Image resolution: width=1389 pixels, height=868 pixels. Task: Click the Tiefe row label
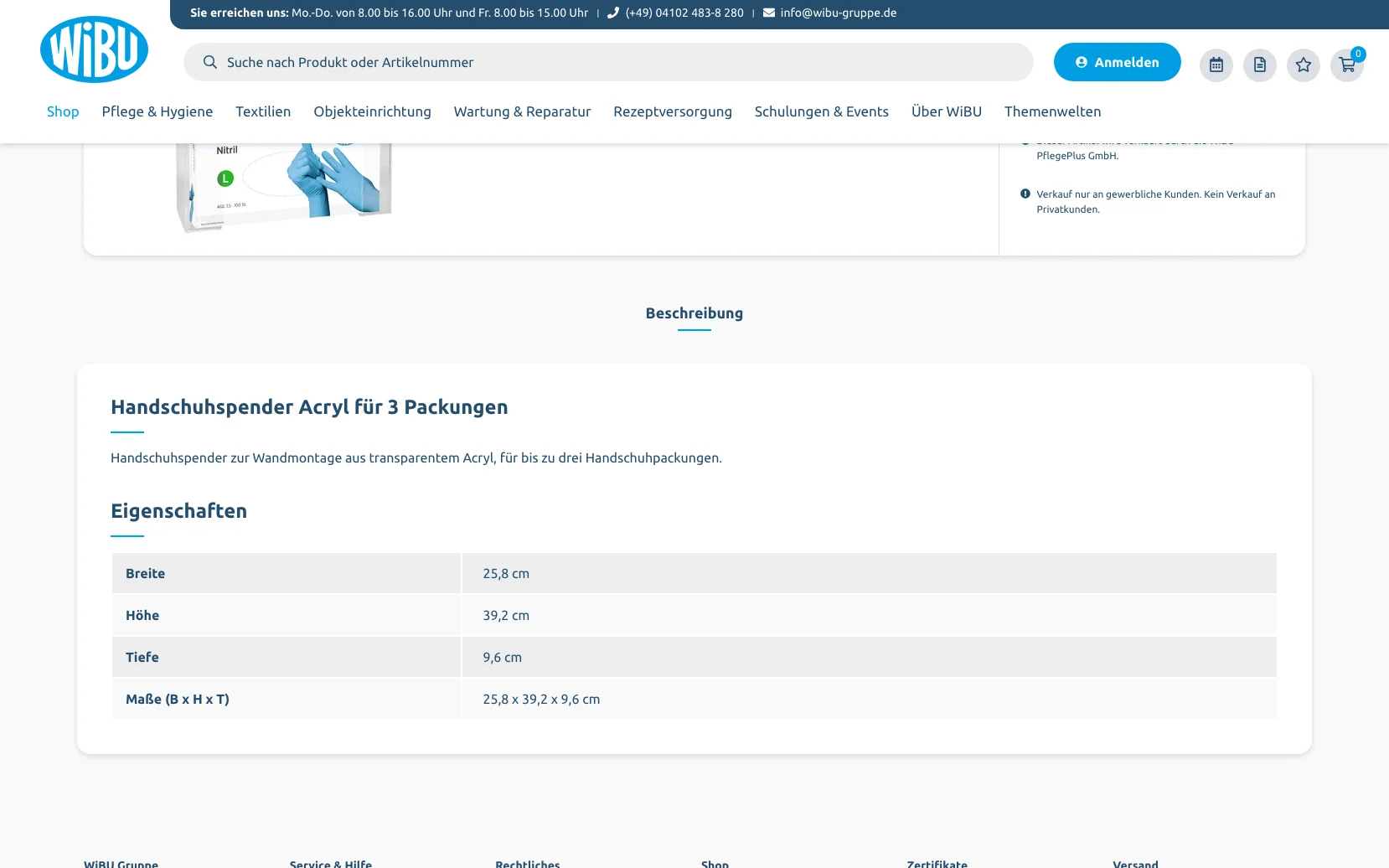(142, 658)
